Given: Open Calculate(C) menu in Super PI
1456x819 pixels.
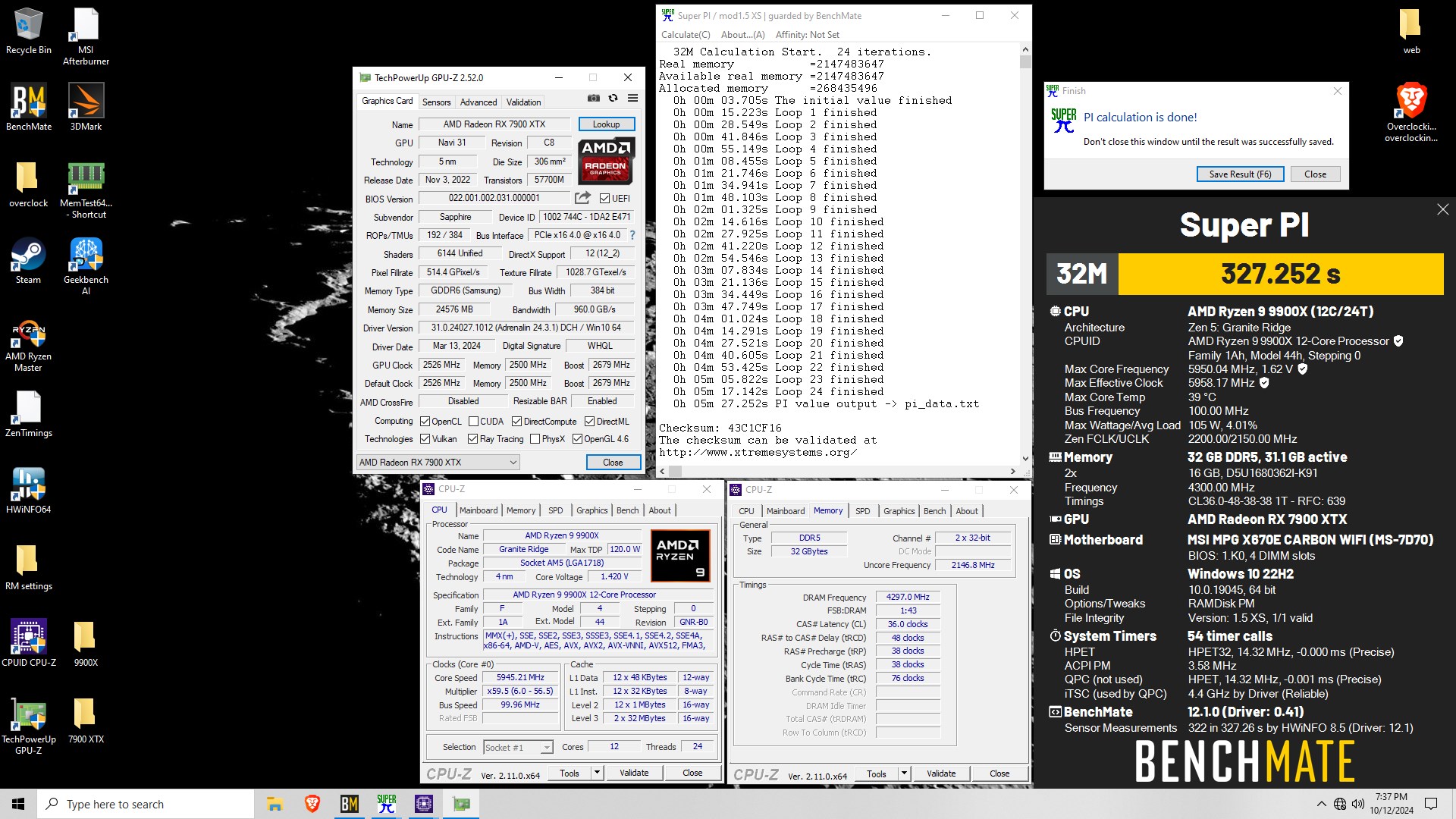Looking at the screenshot, I should 686,35.
